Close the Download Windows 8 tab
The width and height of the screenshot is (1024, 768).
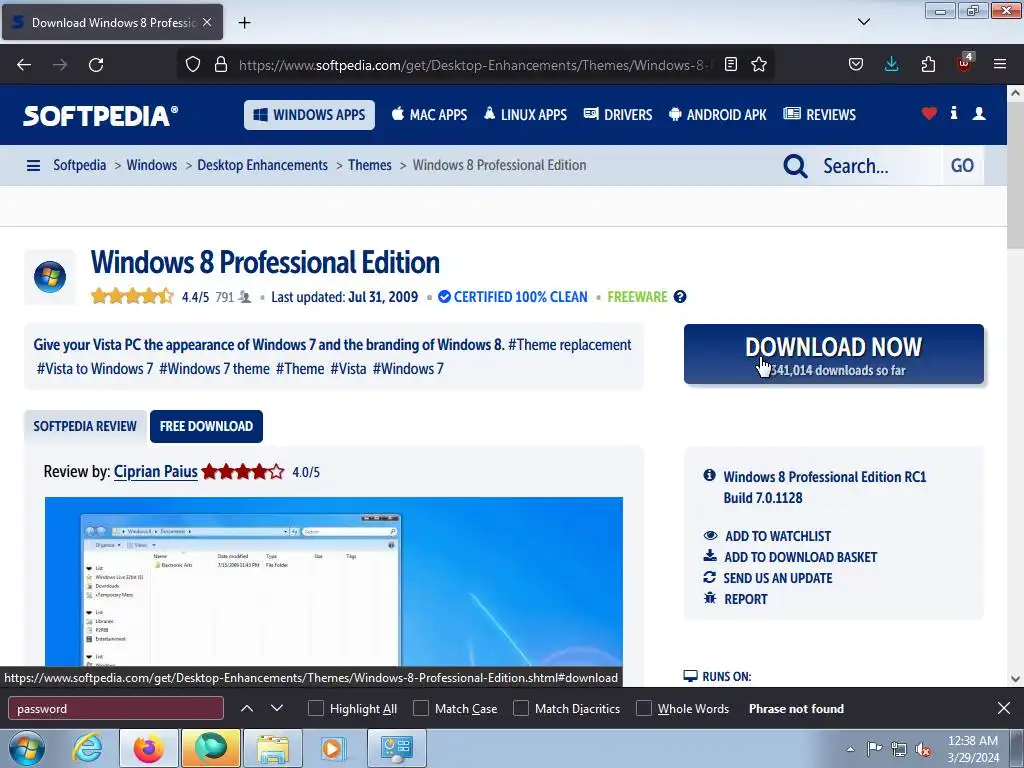coord(207,22)
